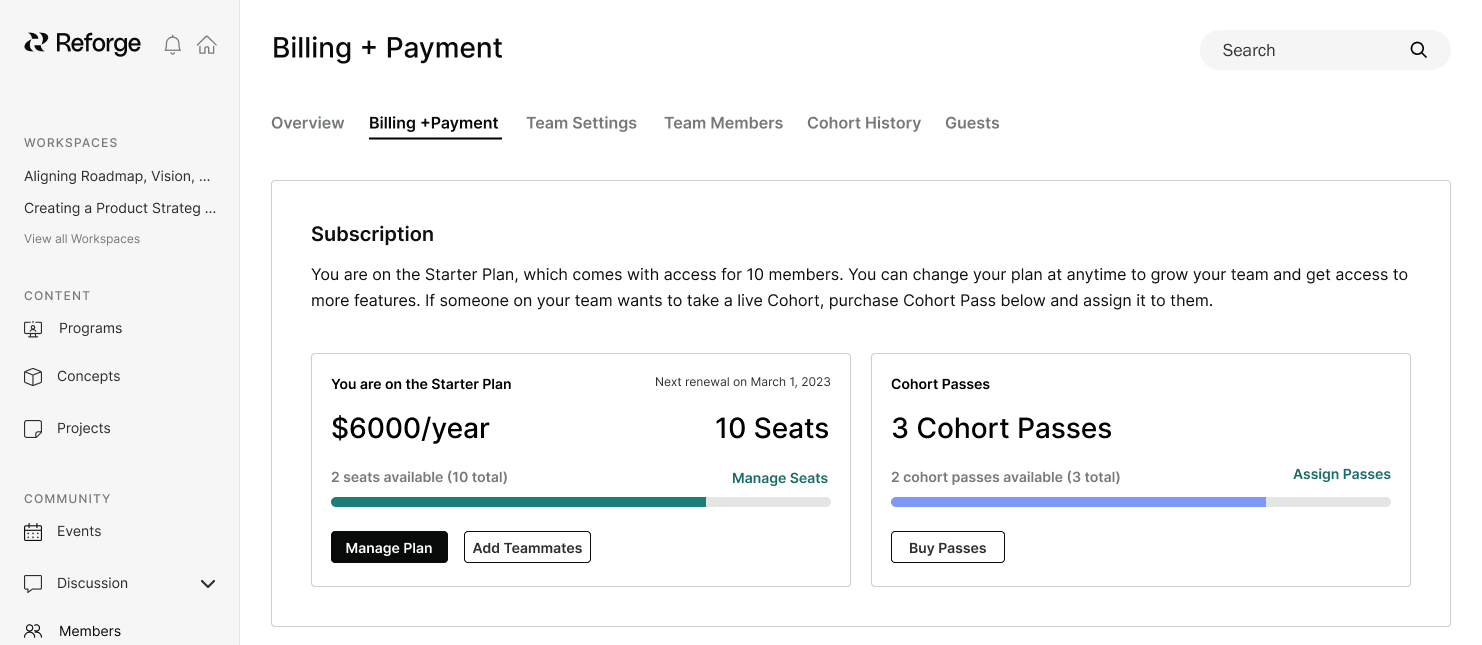Viewport: 1482px width, 645px height.
Task: Open Members in the sidebar
Action: pyautogui.click(x=90, y=632)
